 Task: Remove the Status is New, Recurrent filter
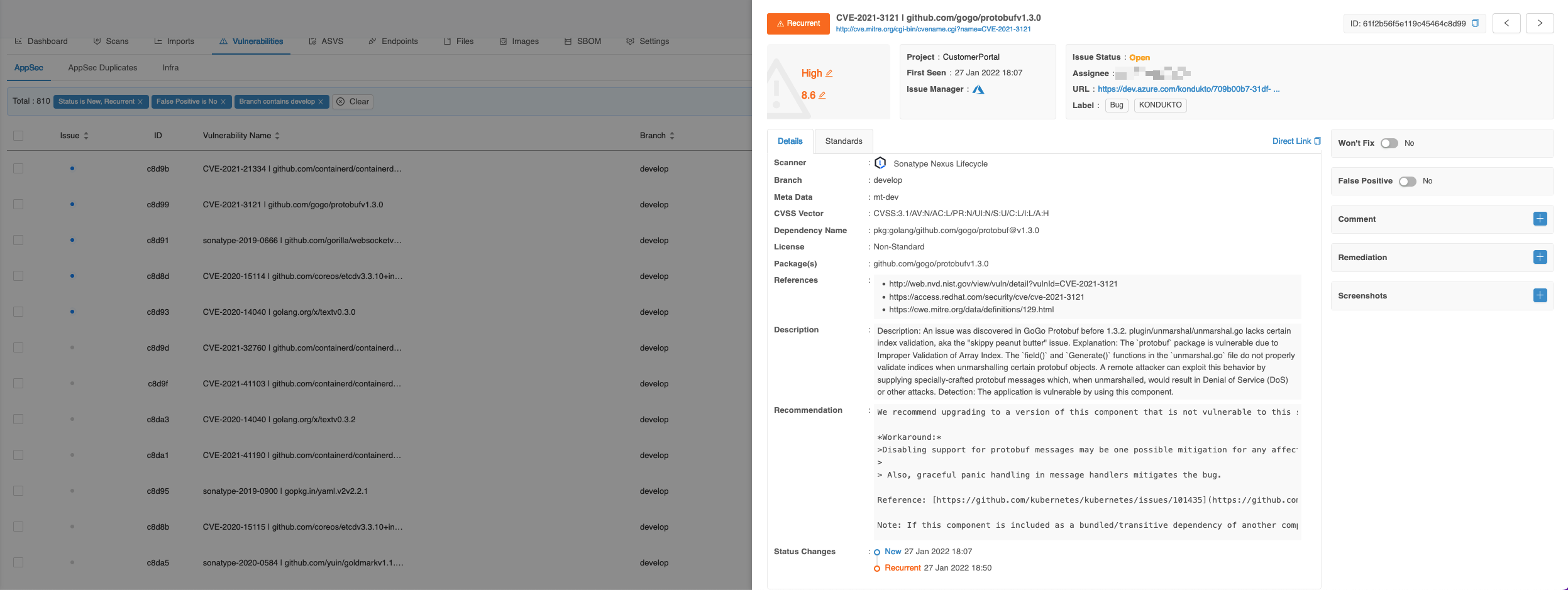tap(140, 102)
